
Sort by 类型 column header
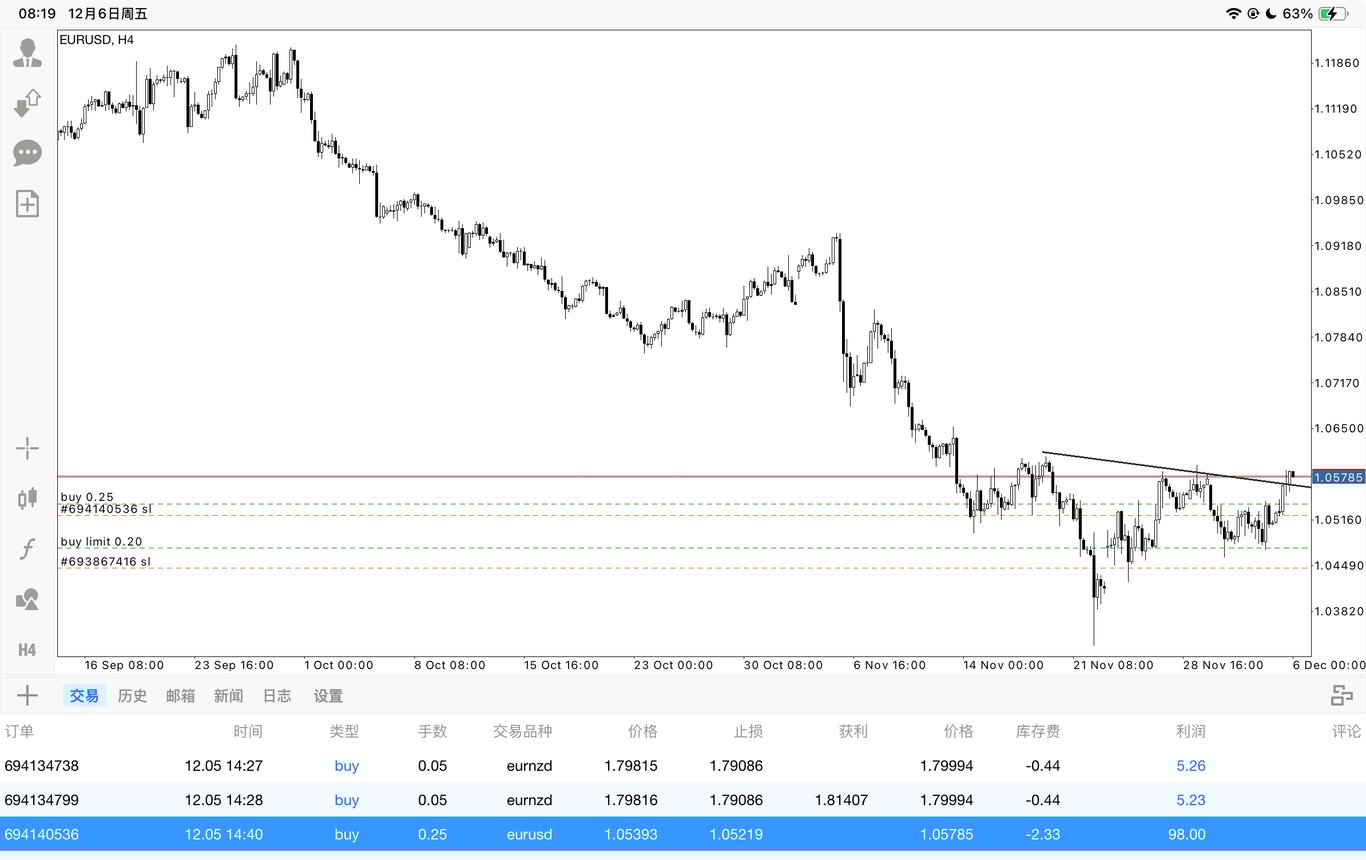(344, 731)
